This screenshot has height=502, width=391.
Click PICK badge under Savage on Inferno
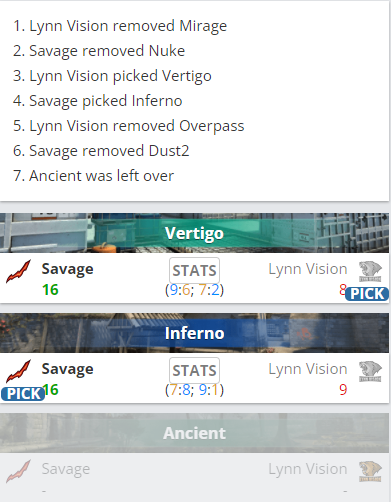tap(23, 394)
